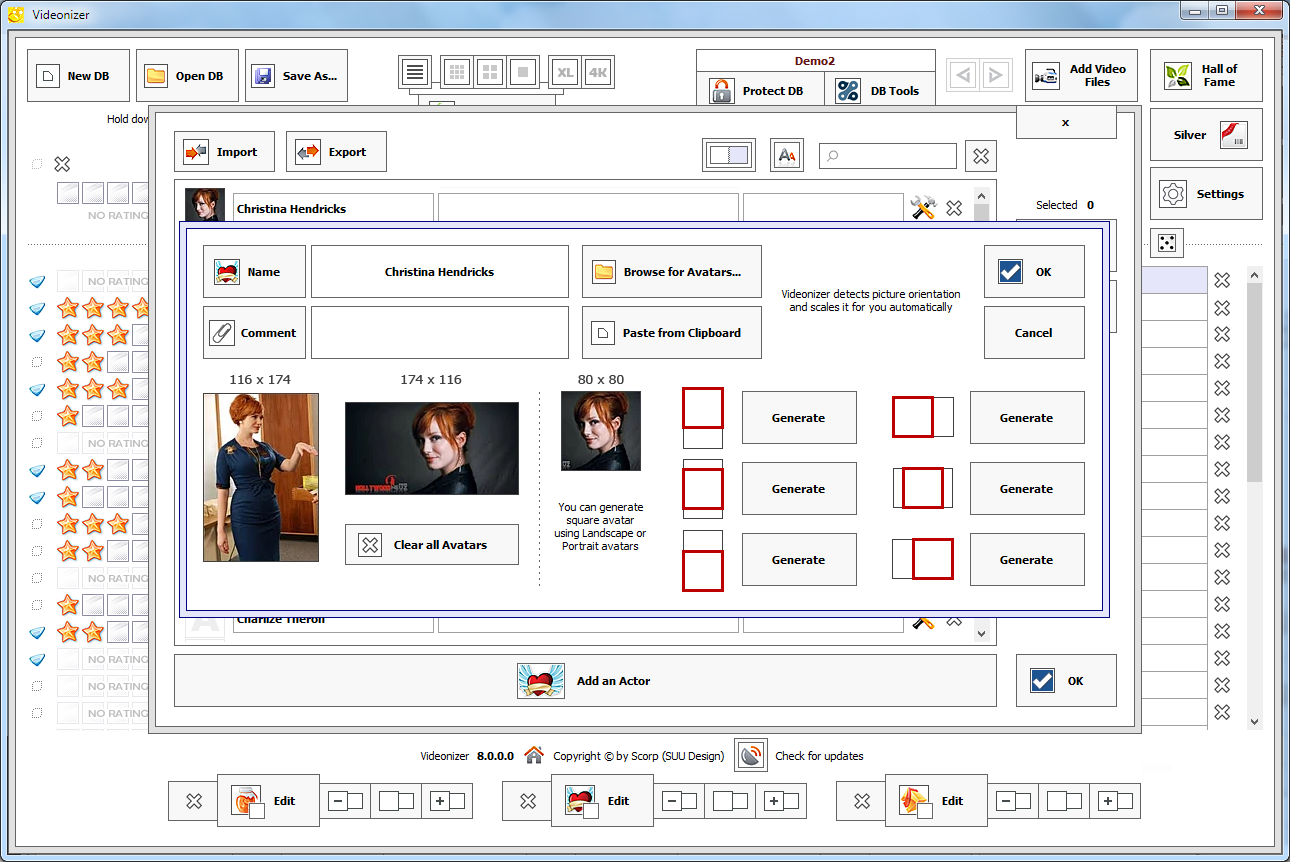Select the 116 x 174 portrait avatar
The height and width of the screenshot is (862, 1290).
tap(261, 477)
